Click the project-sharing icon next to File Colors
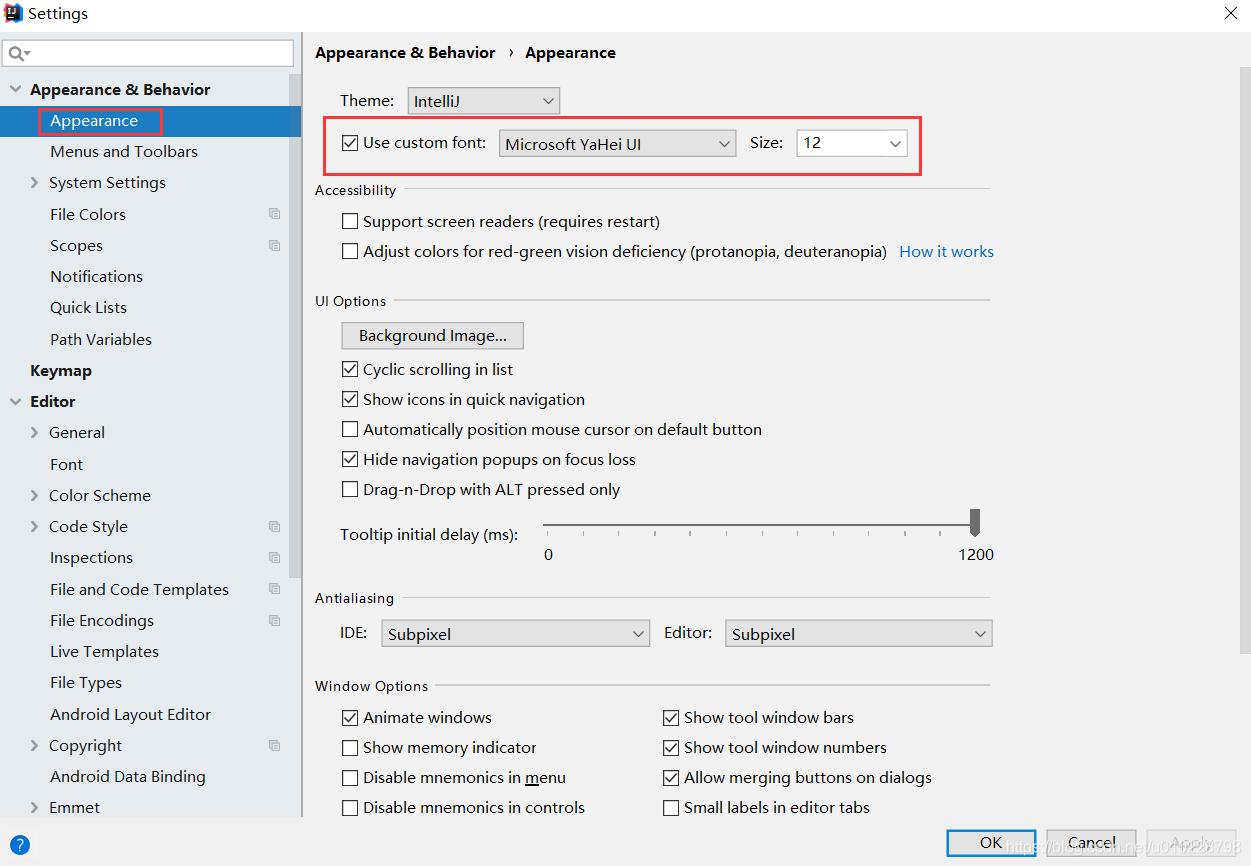 274,214
